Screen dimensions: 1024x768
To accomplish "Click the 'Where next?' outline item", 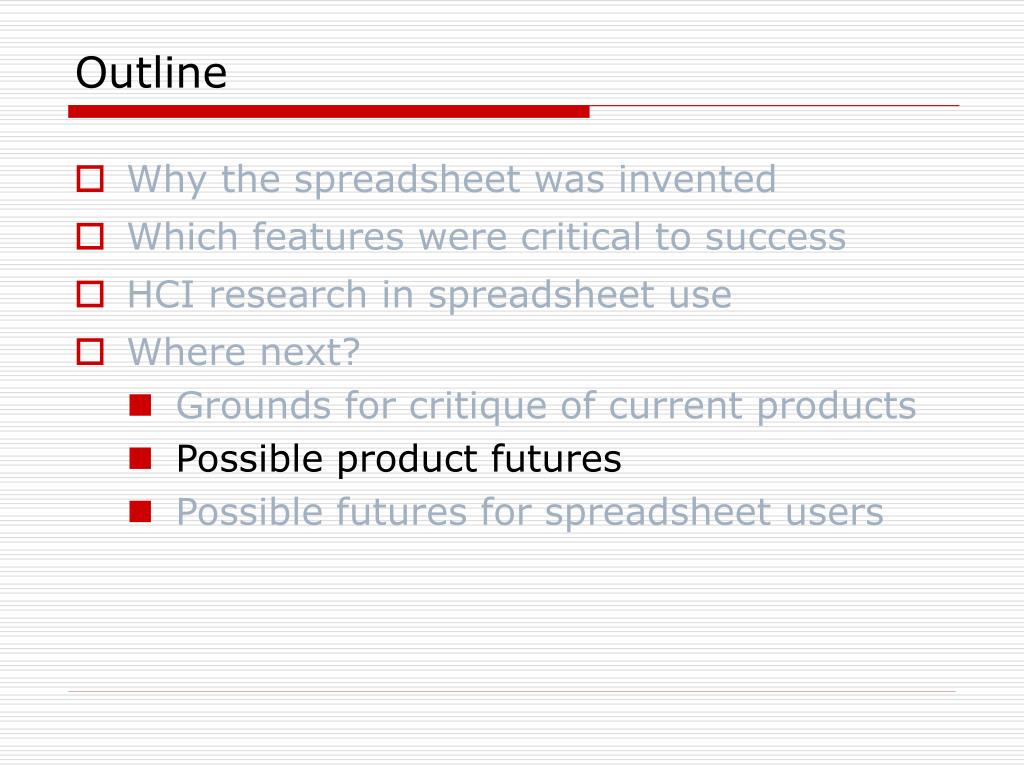I will tap(244, 352).
